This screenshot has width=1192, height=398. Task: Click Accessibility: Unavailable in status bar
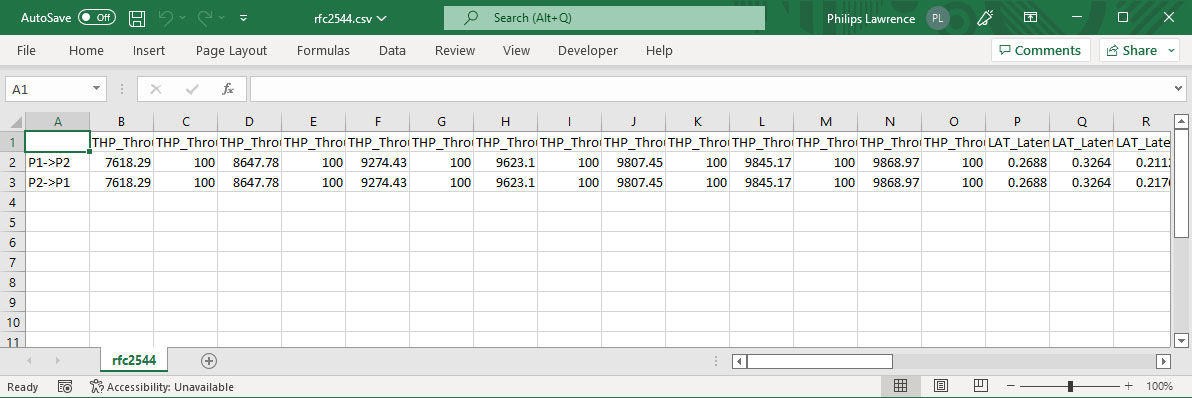161,387
